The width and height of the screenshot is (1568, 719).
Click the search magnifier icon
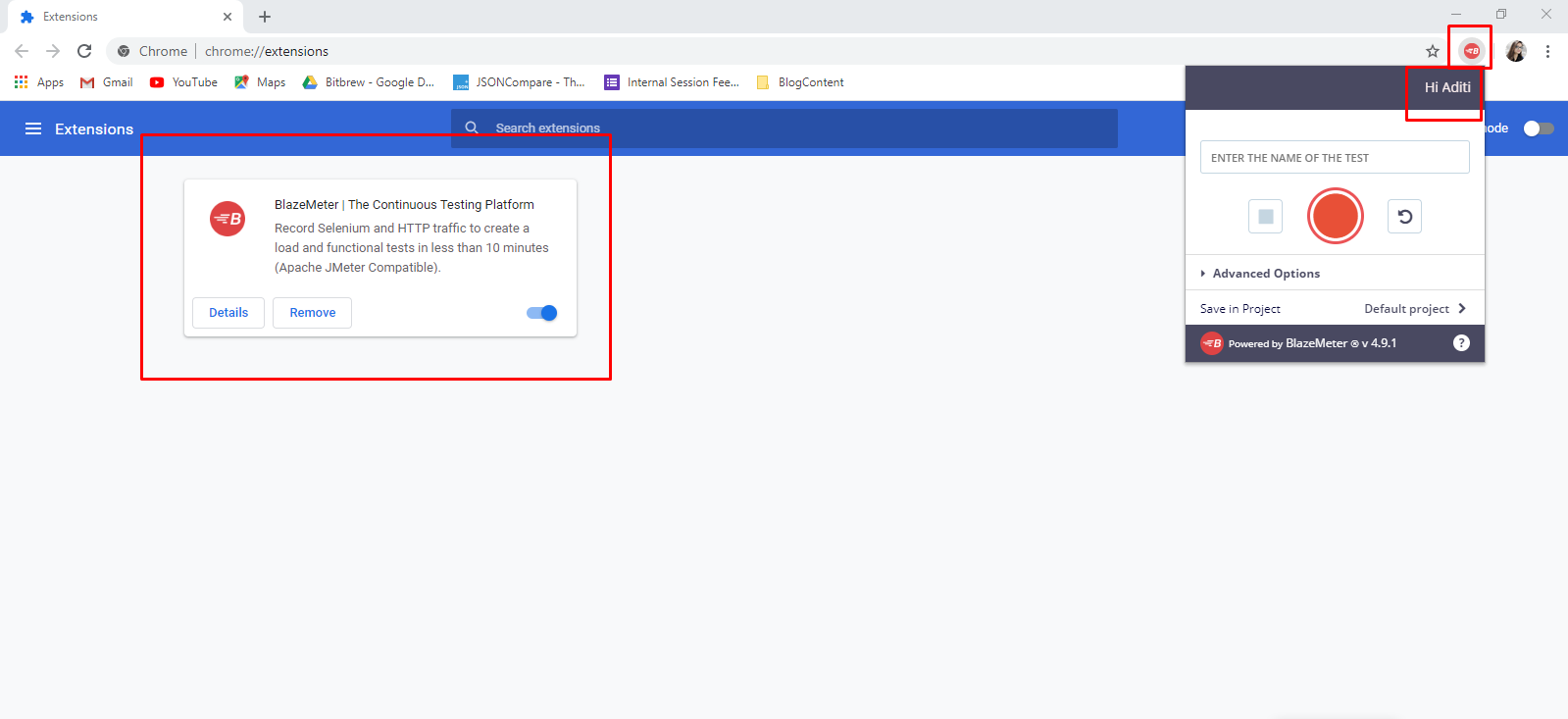pos(472,128)
